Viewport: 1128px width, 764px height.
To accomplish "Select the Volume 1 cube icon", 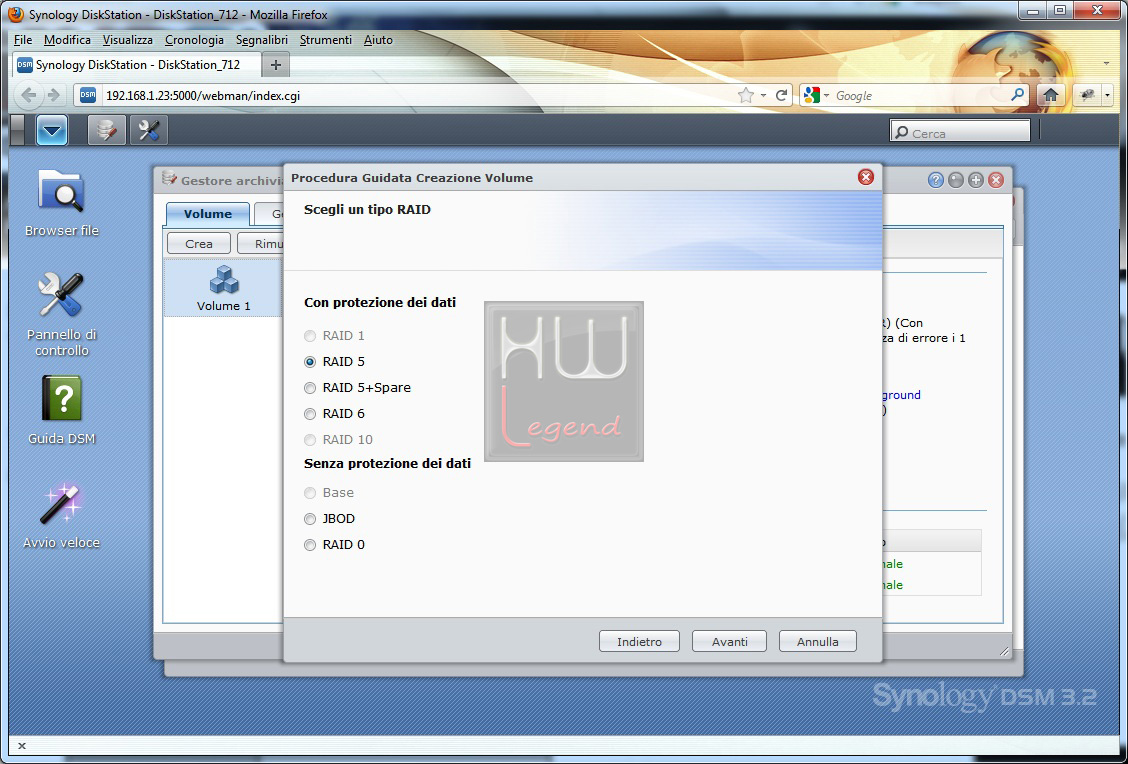I will 224,279.
